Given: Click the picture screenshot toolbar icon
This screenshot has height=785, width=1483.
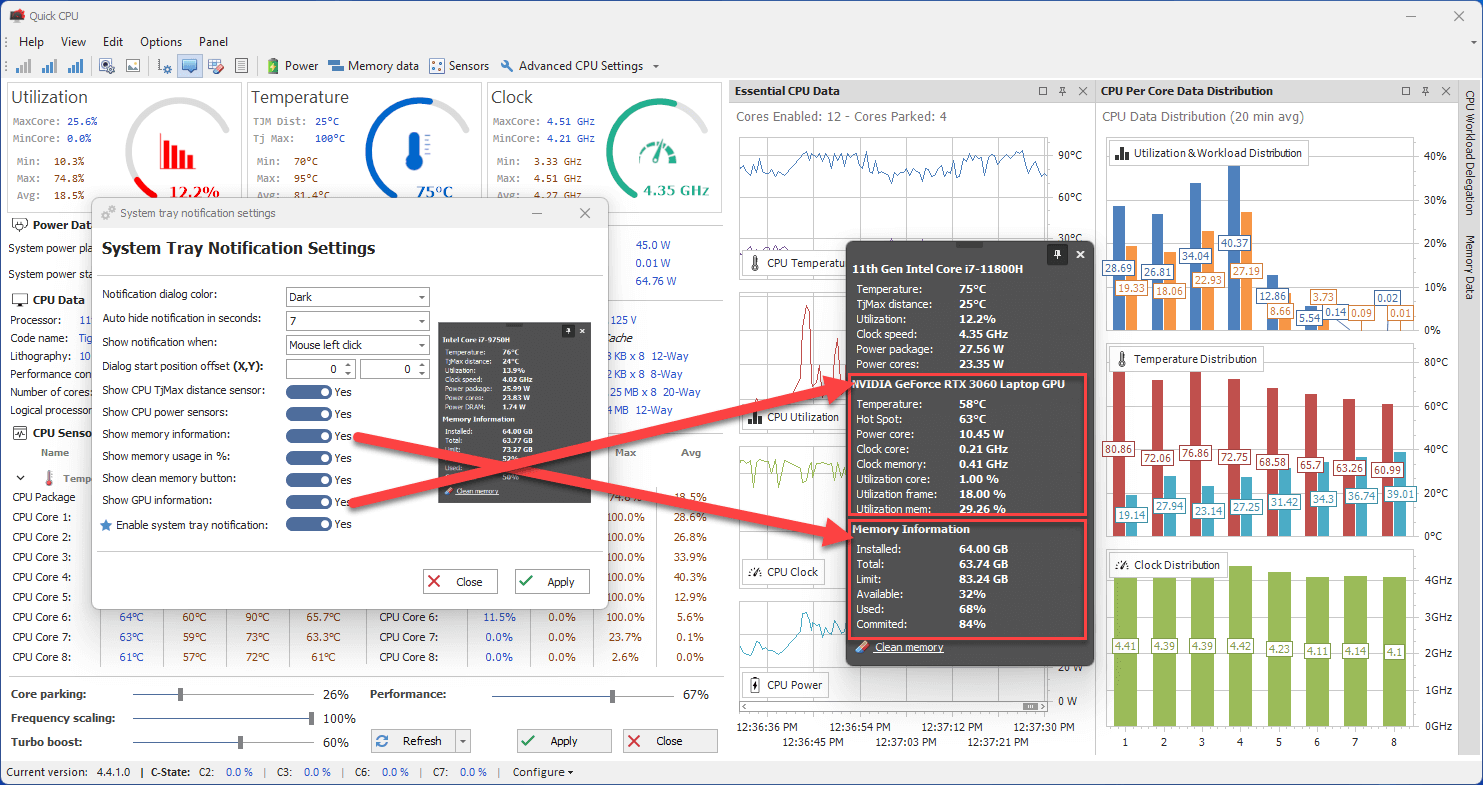Looking at the screenshot, I should pos(133,66).
